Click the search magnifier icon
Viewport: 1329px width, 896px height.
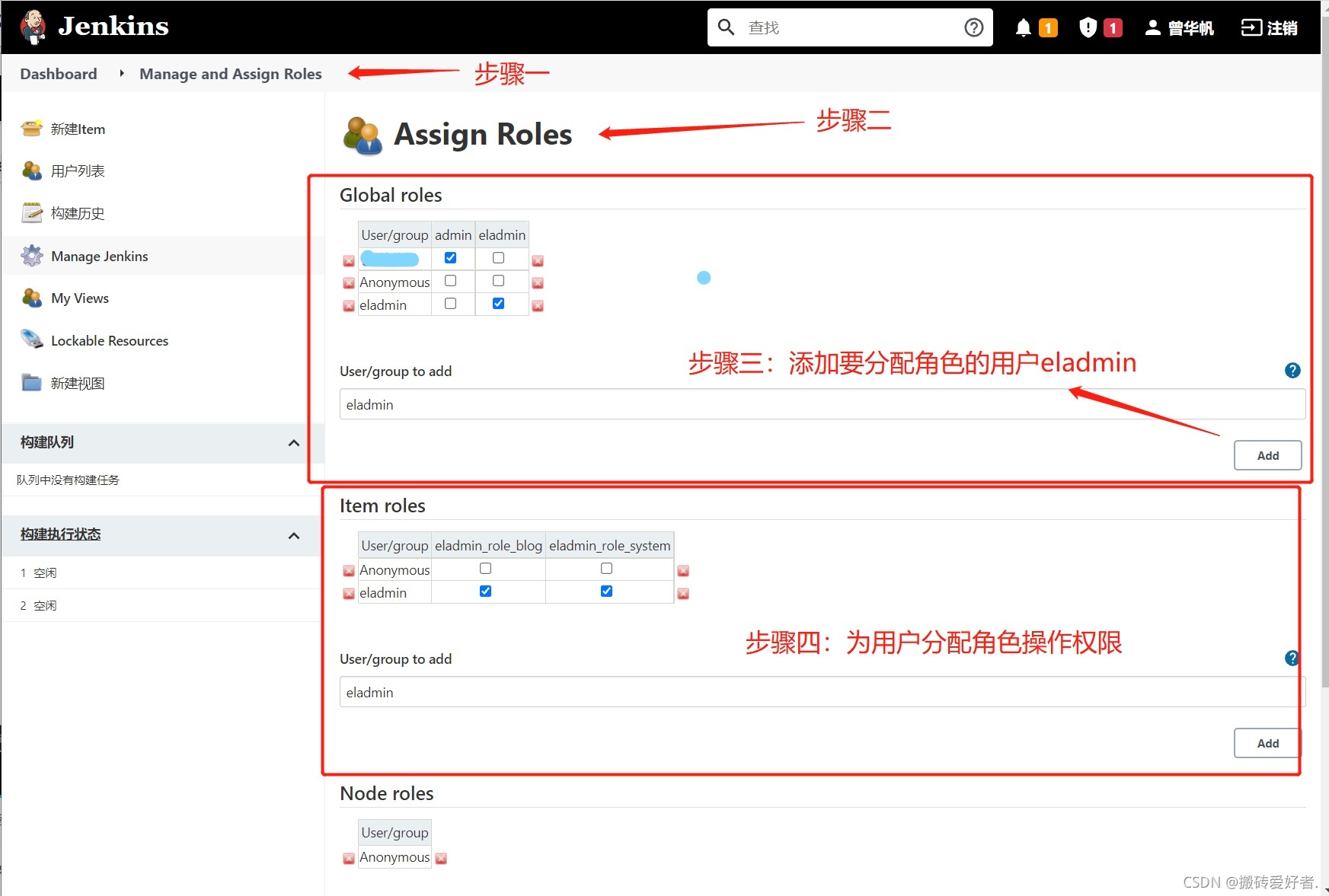[726, 27]
